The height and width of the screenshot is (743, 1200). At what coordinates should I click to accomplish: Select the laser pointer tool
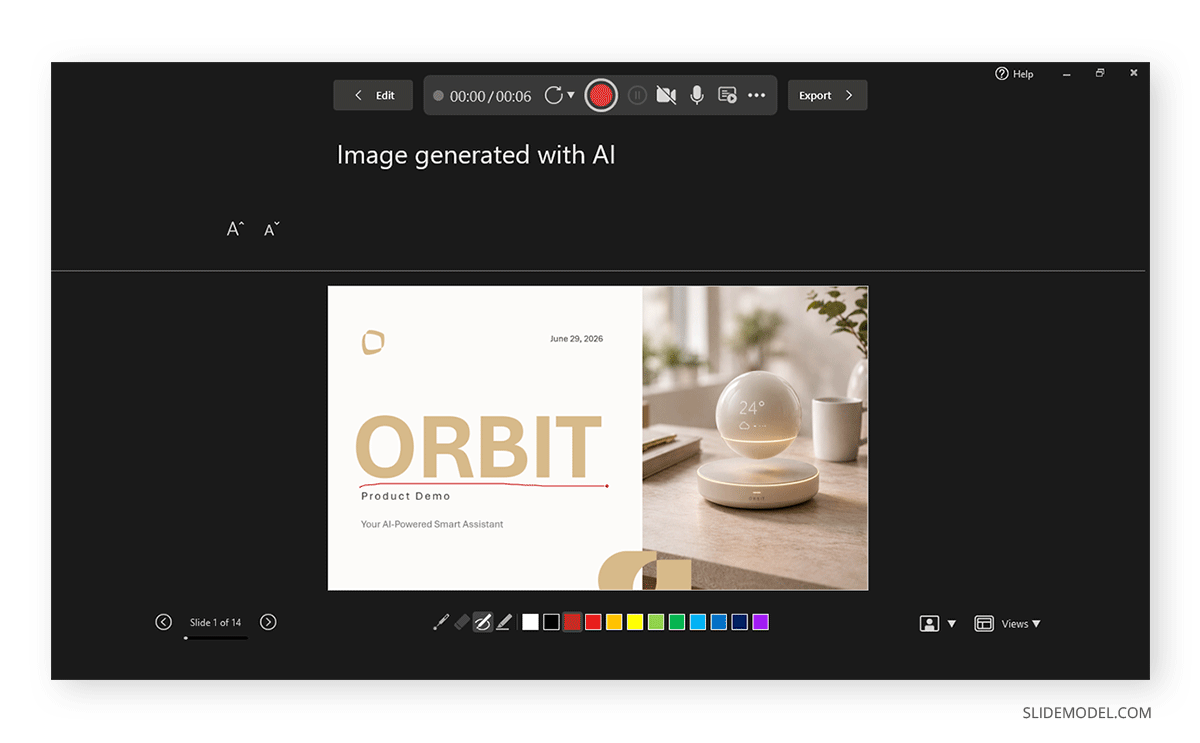tap(441, 622)
